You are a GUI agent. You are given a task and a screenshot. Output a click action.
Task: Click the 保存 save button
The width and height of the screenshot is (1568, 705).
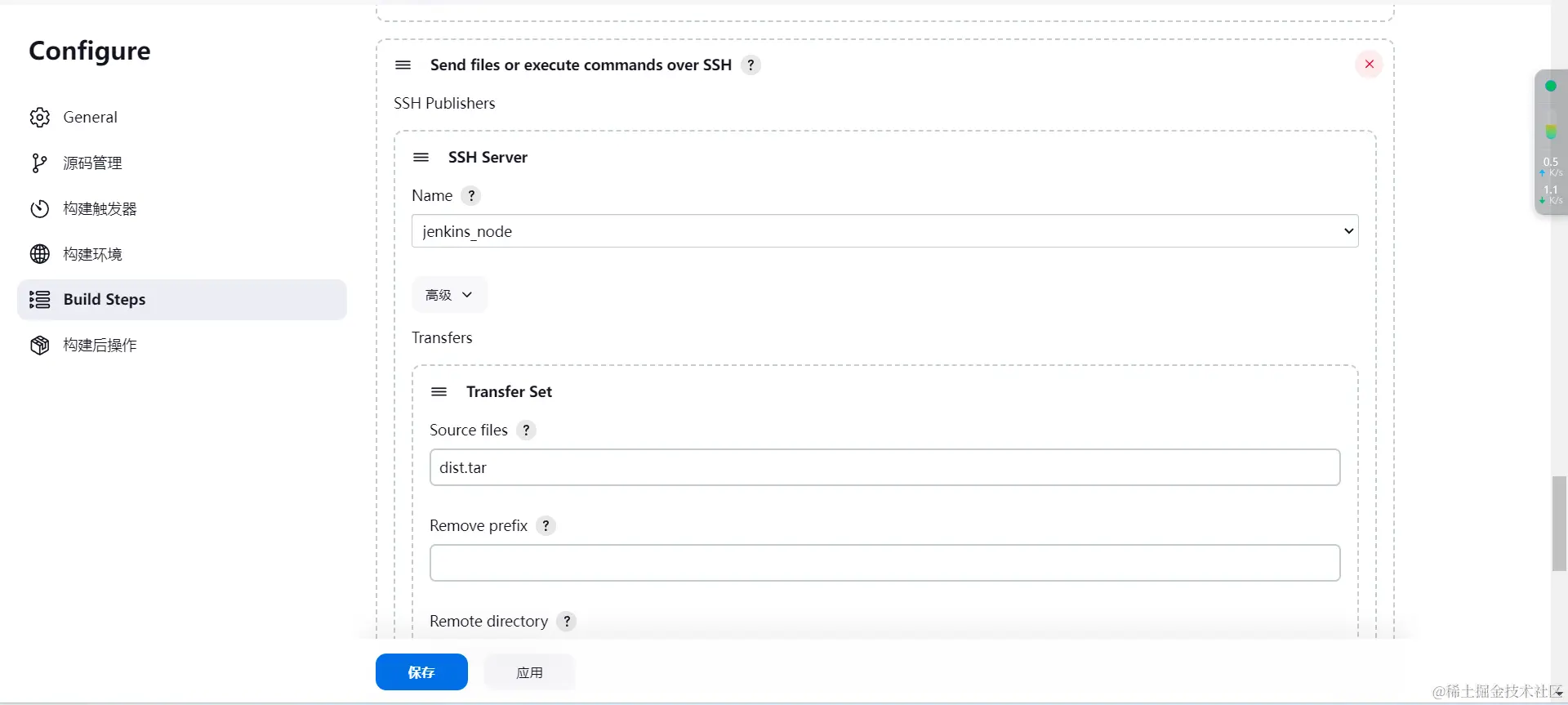click(x=421, y=672)
